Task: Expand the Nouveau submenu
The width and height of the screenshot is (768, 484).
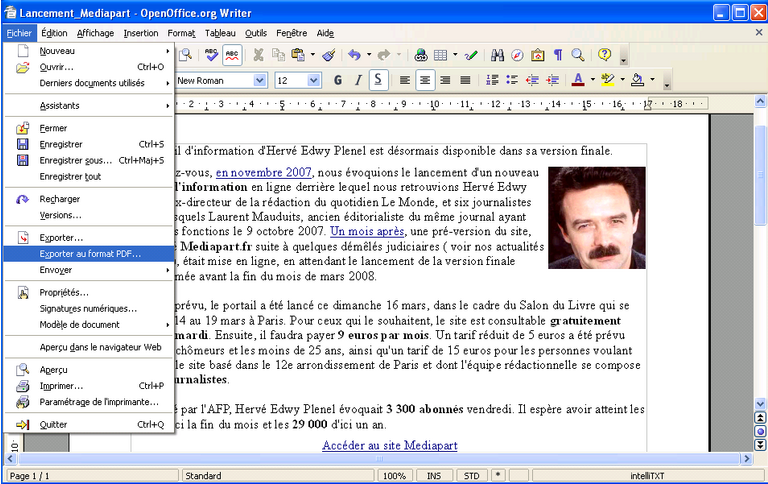Action: click(89, 51)
